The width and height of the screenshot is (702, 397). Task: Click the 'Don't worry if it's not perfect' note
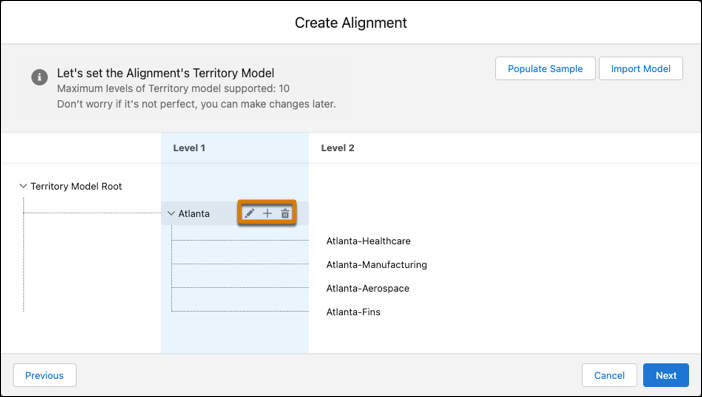[196, 104]
